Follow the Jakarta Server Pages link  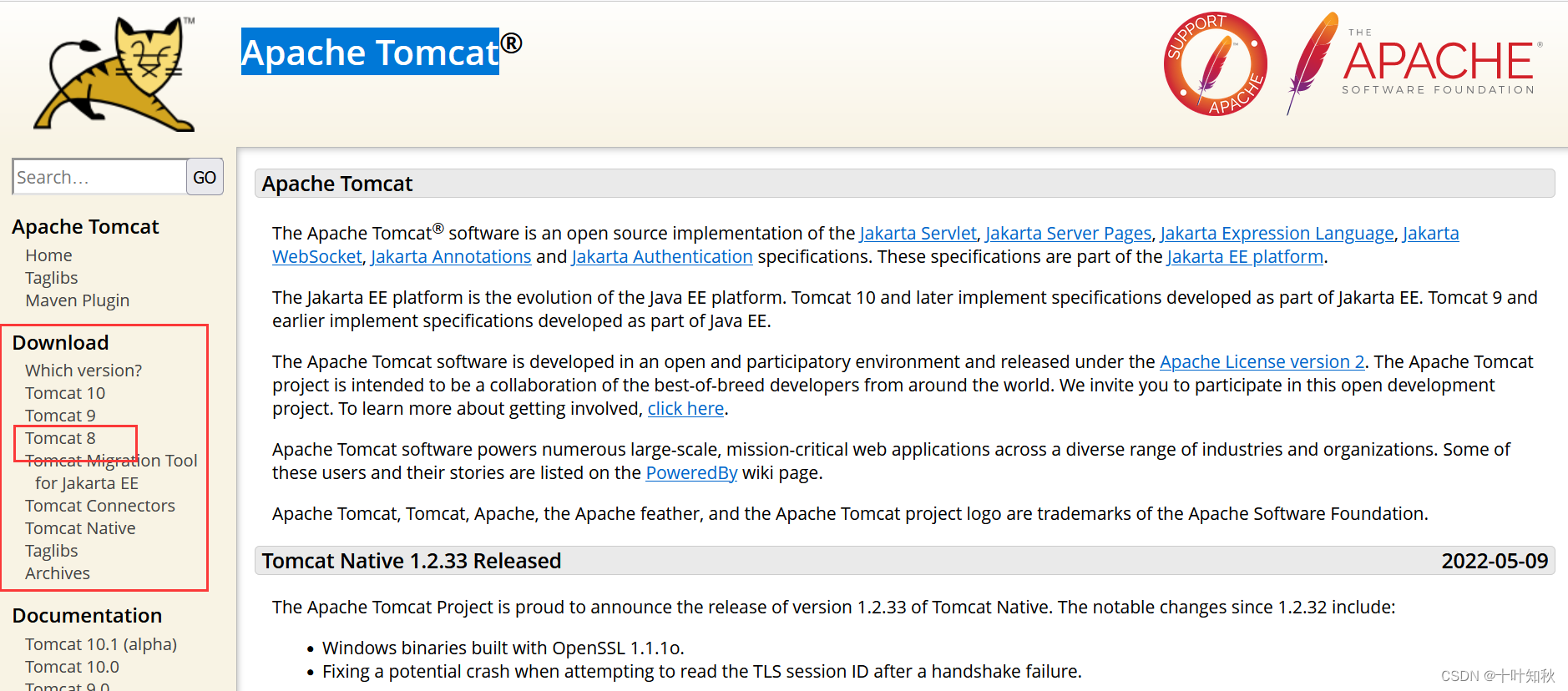(1068, 234)
